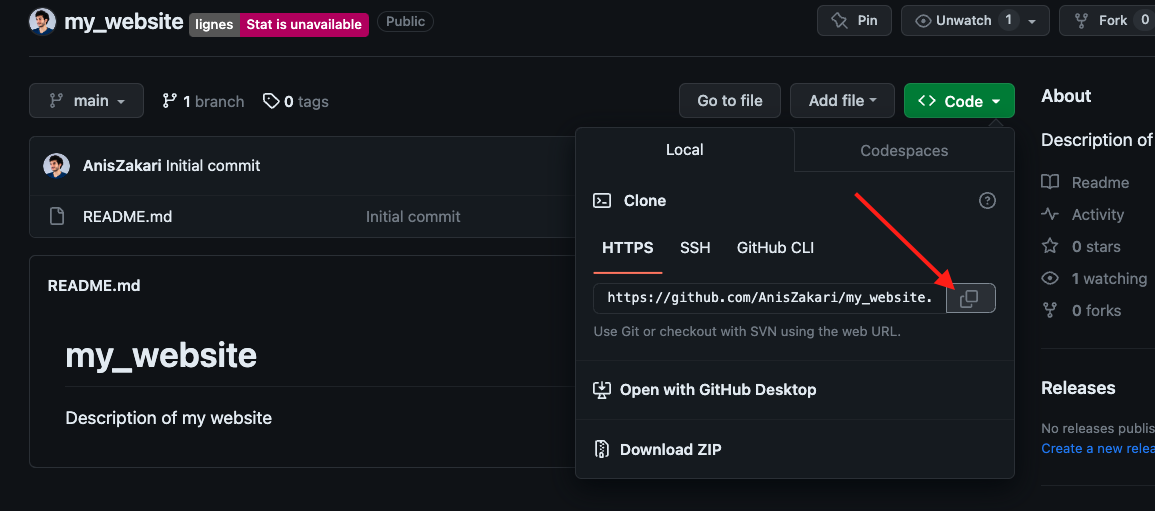Open AnisZakari author link in commit row

point(122,166)
